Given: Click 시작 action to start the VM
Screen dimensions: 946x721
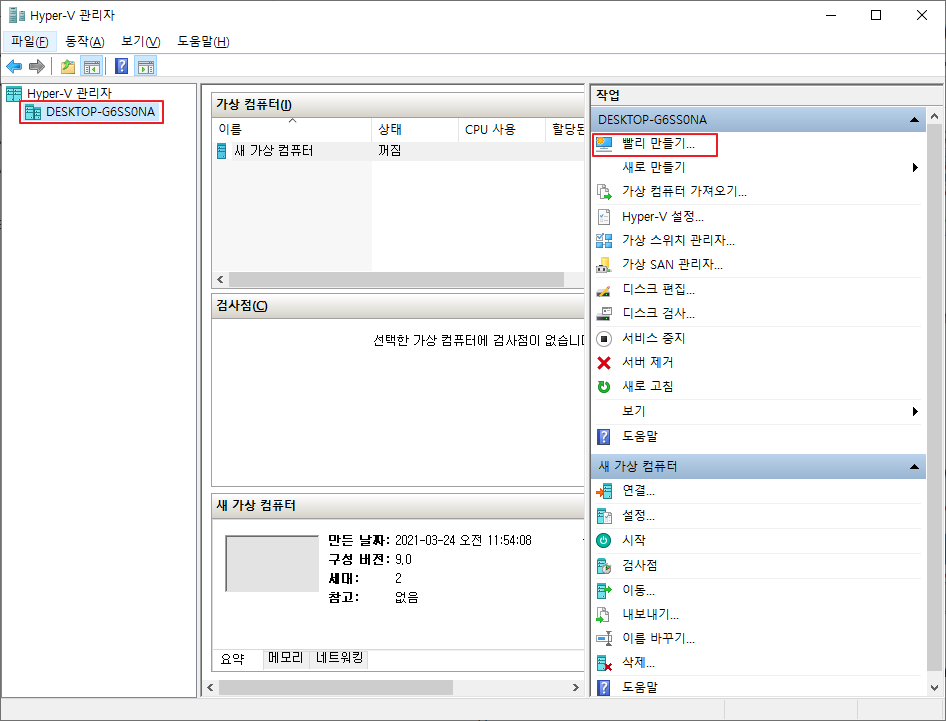Looking at the screenshot, I should pyautogui.click(x=633, y=540).
